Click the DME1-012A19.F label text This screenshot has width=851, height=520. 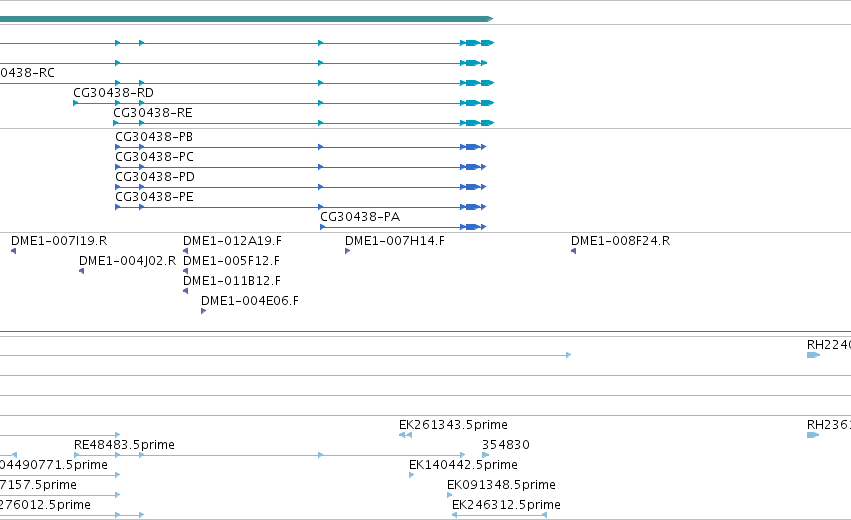[232, 241]
